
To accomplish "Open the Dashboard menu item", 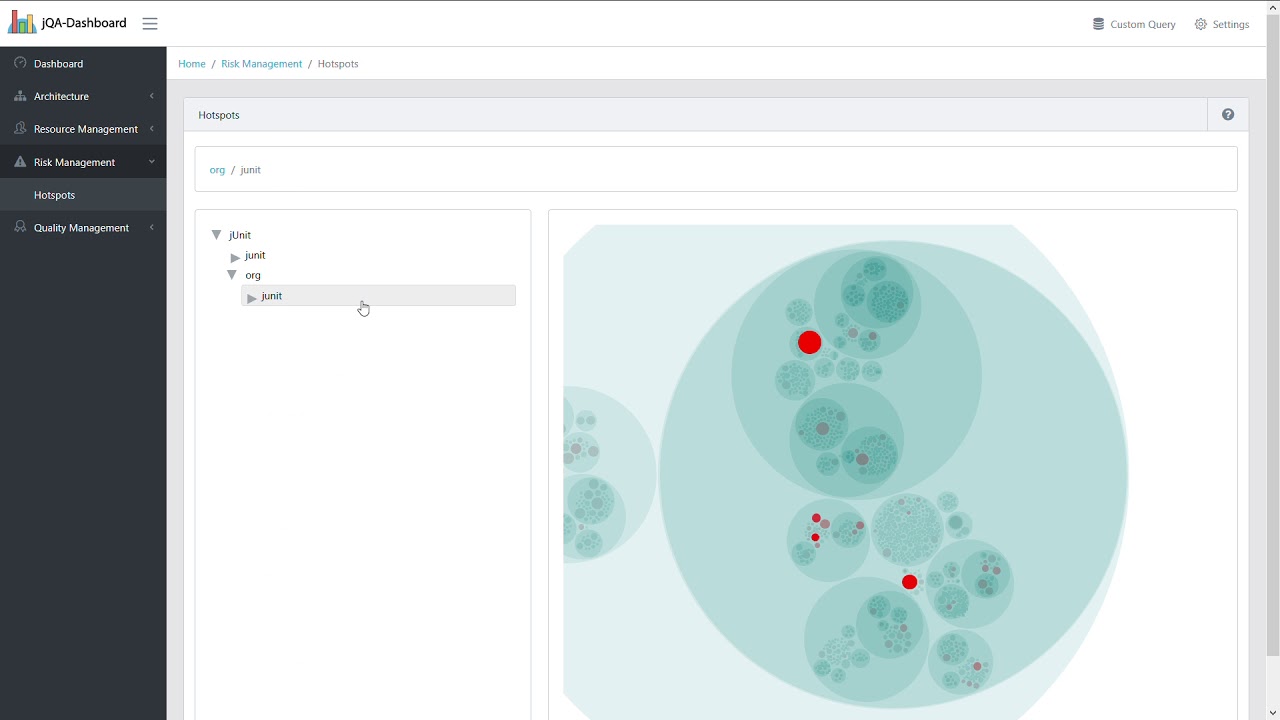I will [83, 63].
